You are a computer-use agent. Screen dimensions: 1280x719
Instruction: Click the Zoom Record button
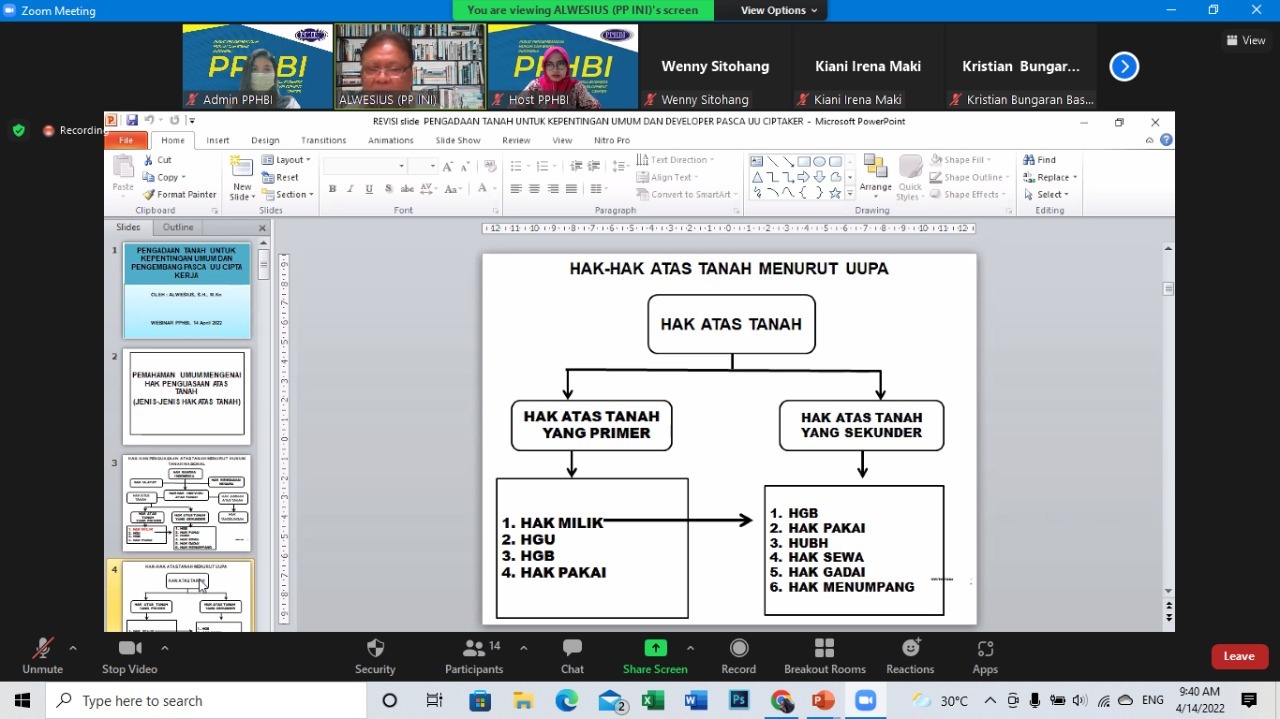pyautogui.click(x=739, y=656)
